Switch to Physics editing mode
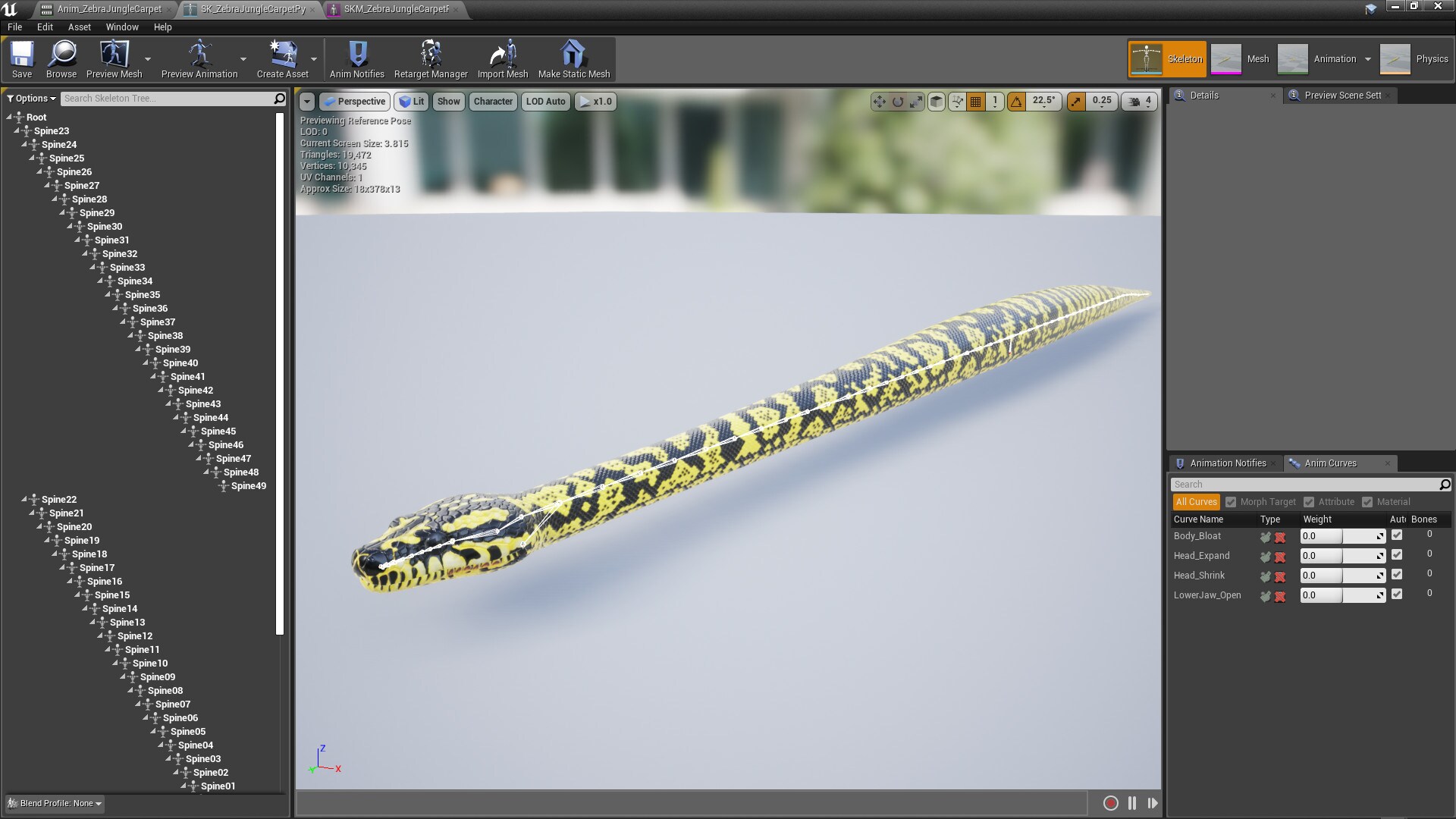The image size is (1456, 819). point(1432,58)
